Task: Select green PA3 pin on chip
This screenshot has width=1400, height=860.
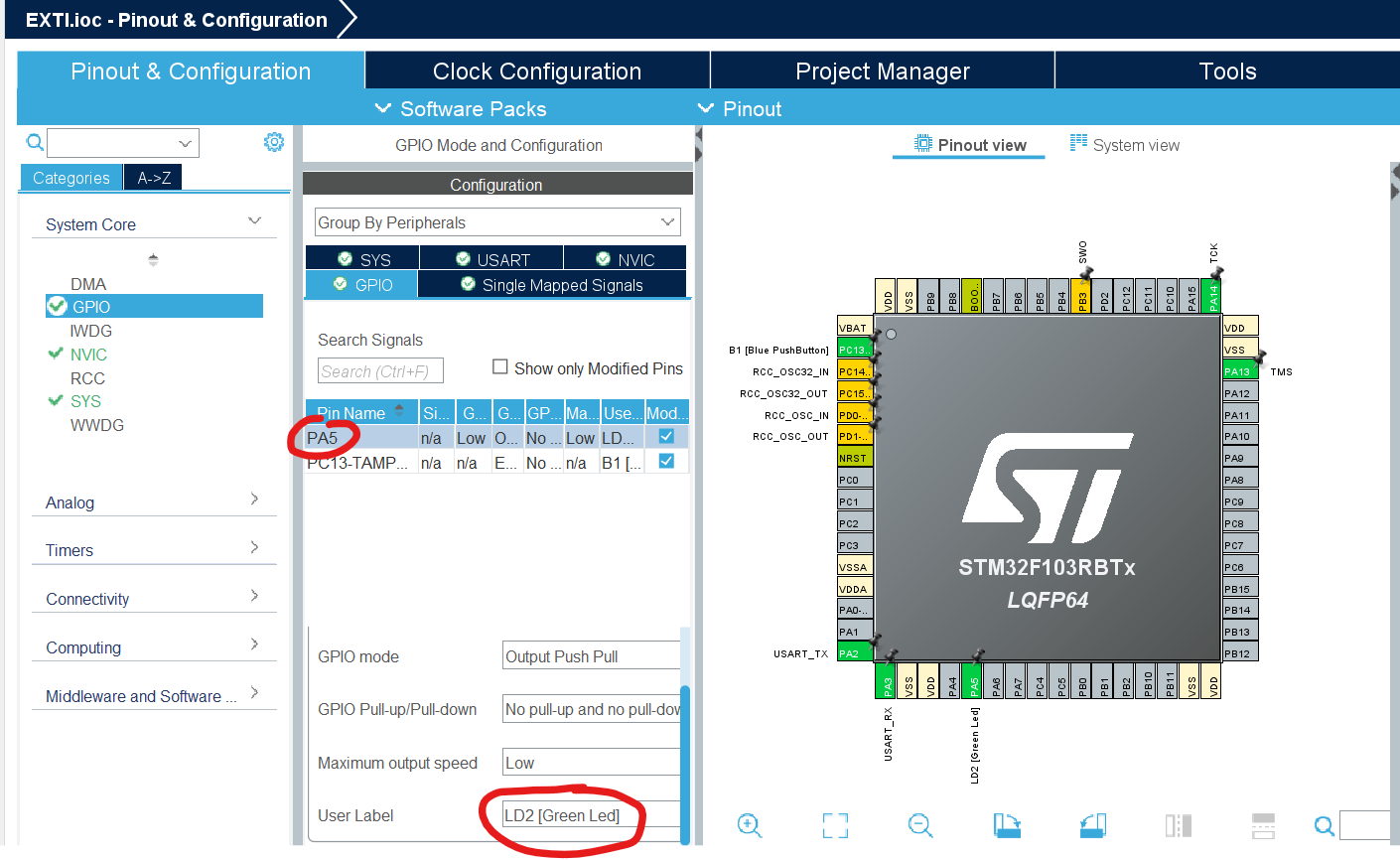Action: pyautogui.click(x=887, y=681)
